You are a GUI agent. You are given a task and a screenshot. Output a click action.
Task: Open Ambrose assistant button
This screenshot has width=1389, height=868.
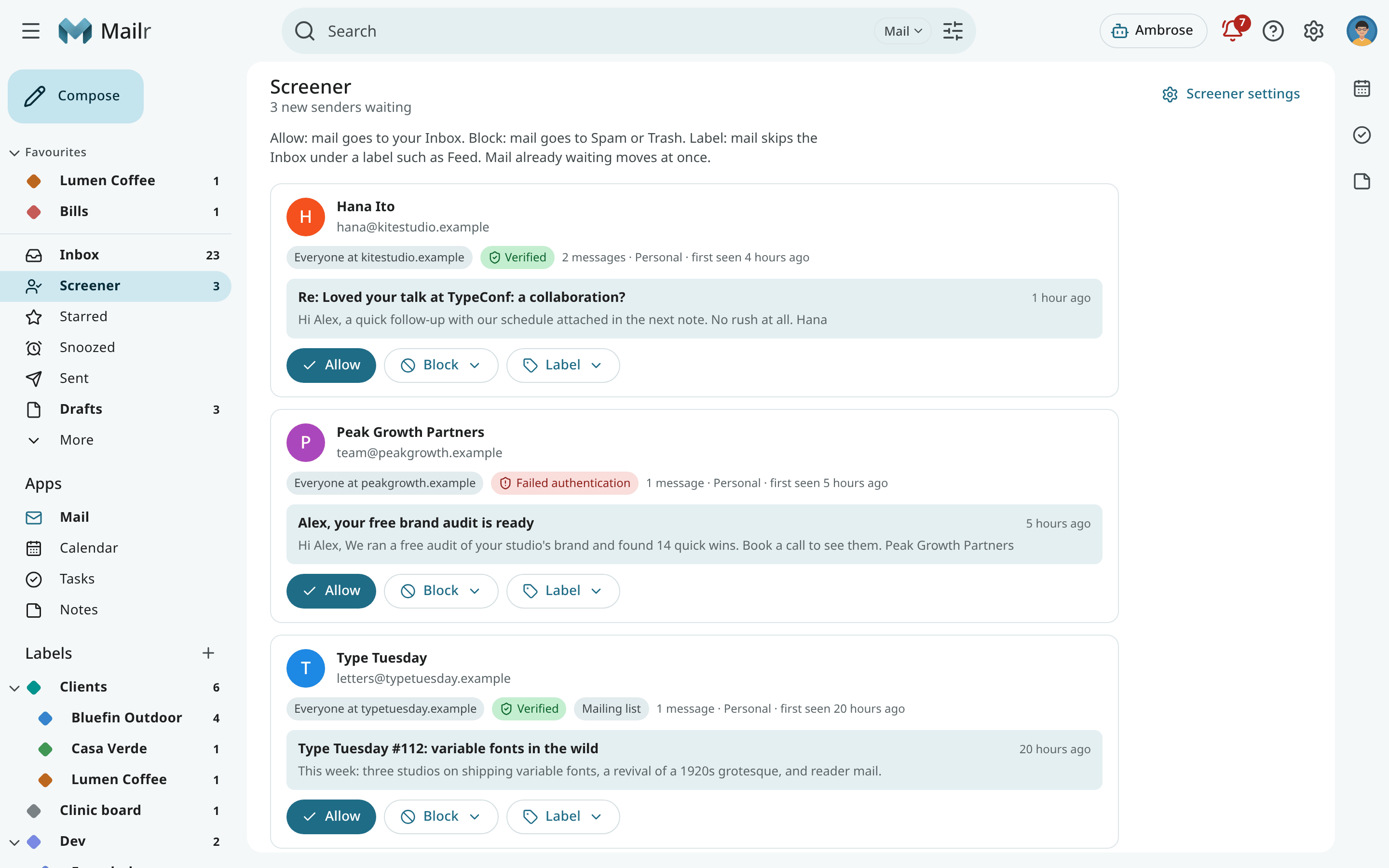[x=1153, y=31]
